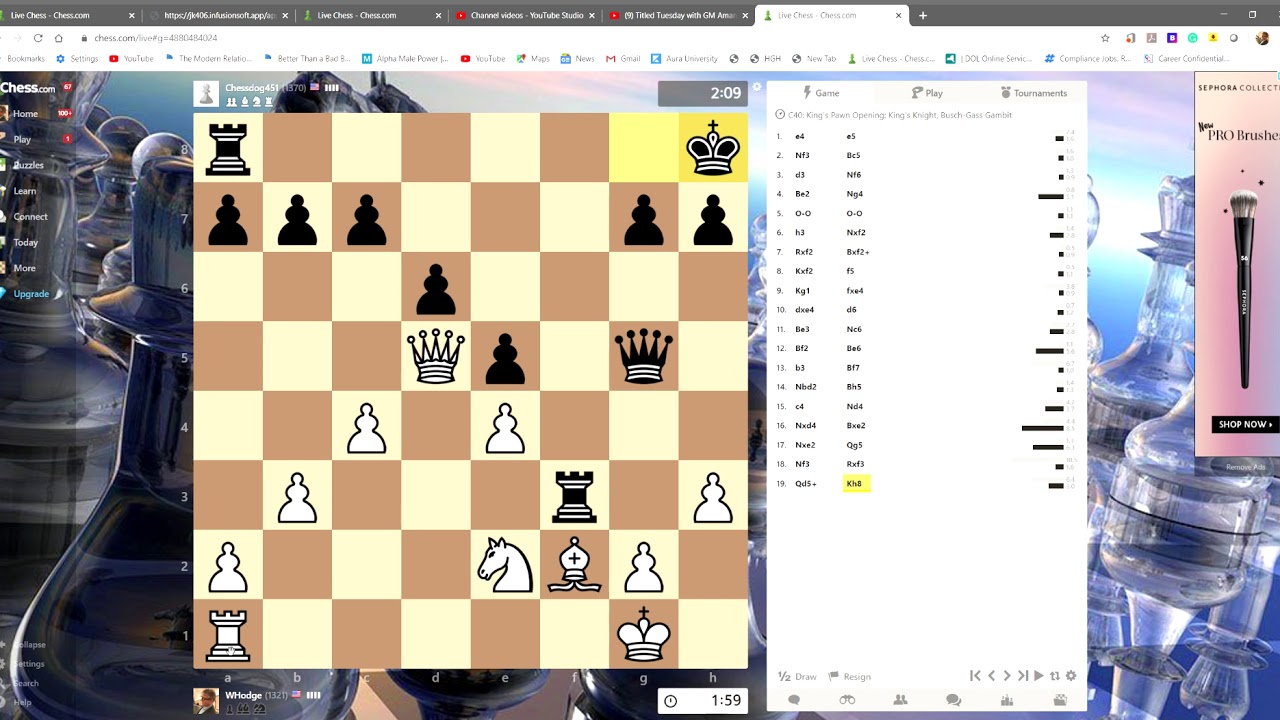This screenshot has height=720, width=1280.
Task: Open Maps bookmark in bookmarks bar
Action: [533, 59]
